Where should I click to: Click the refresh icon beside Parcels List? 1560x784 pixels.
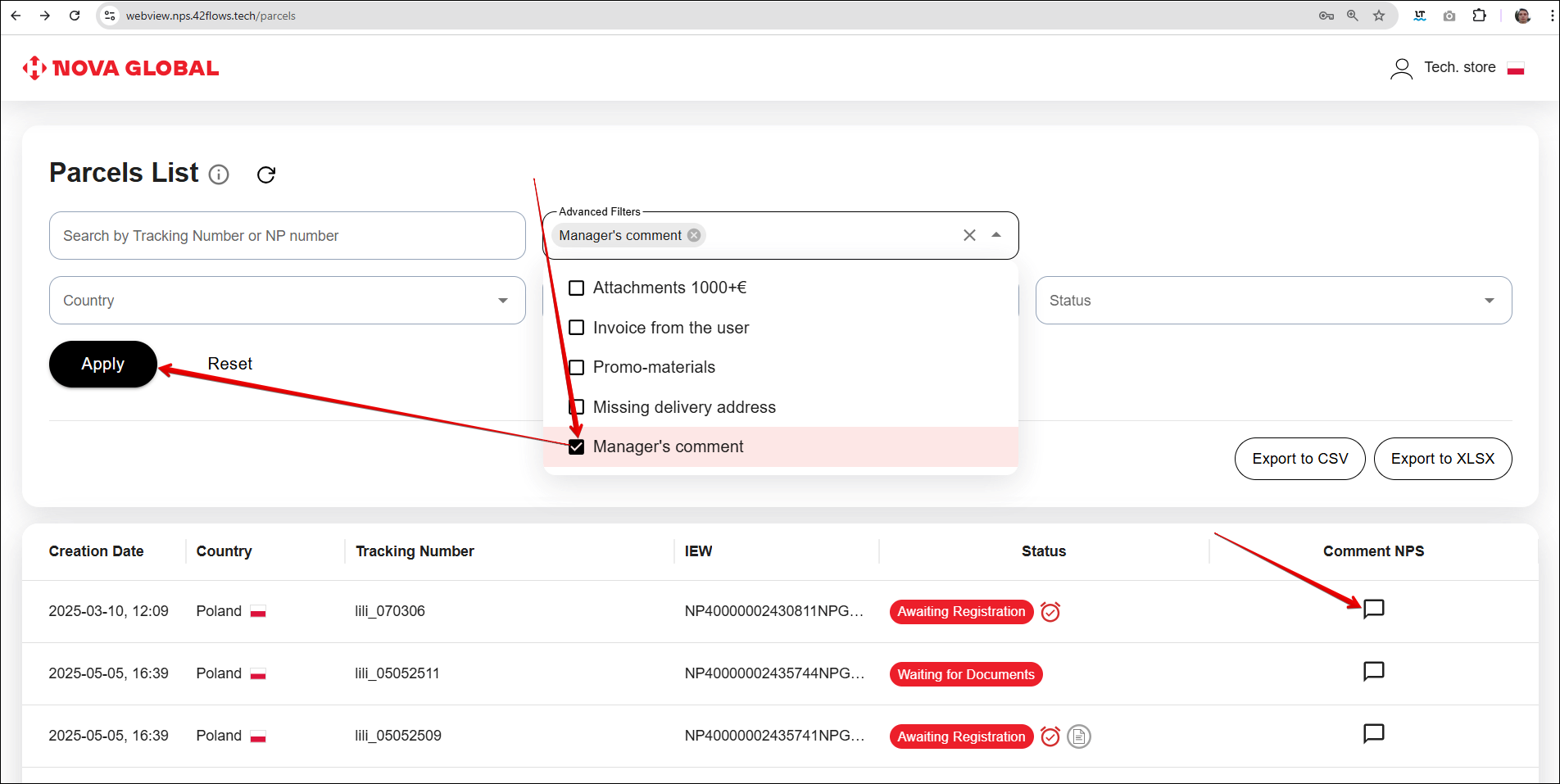click(x=266, y=174)
